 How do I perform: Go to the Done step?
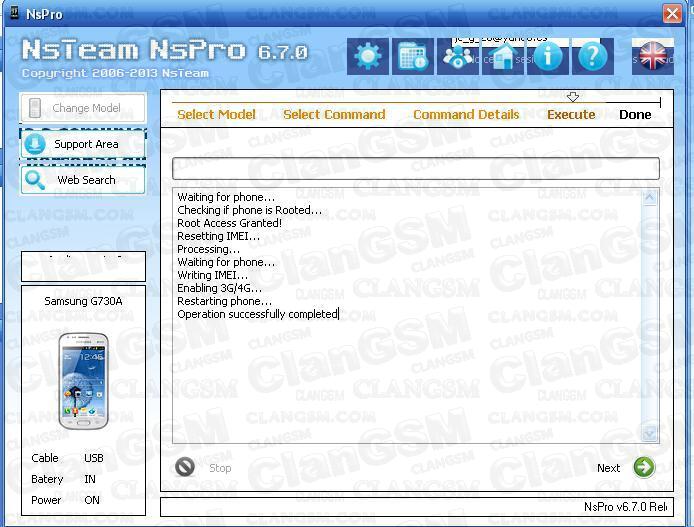coord(635,115)
